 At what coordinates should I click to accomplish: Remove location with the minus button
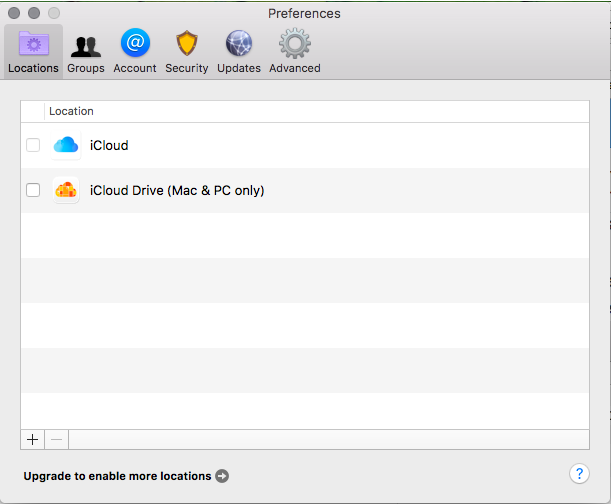coord(57,440)
